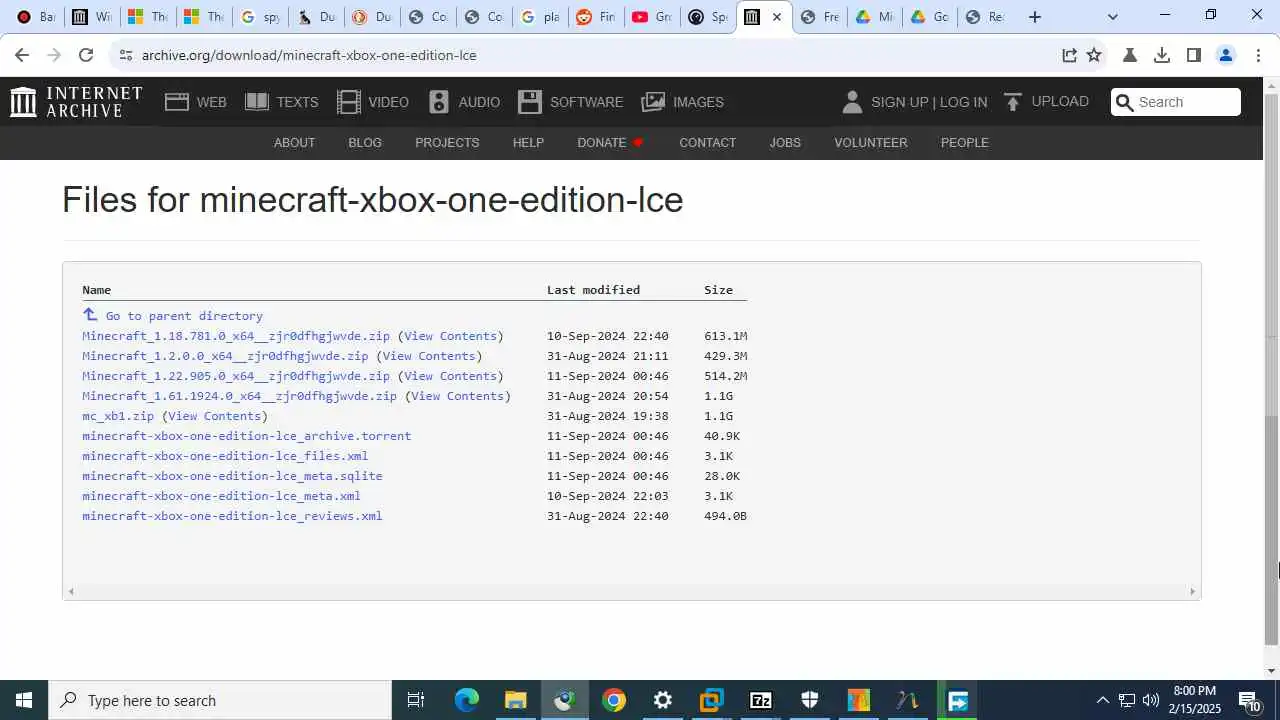
Task: Open 7-Zip from taskbar
Action: [x=760, y=700]
